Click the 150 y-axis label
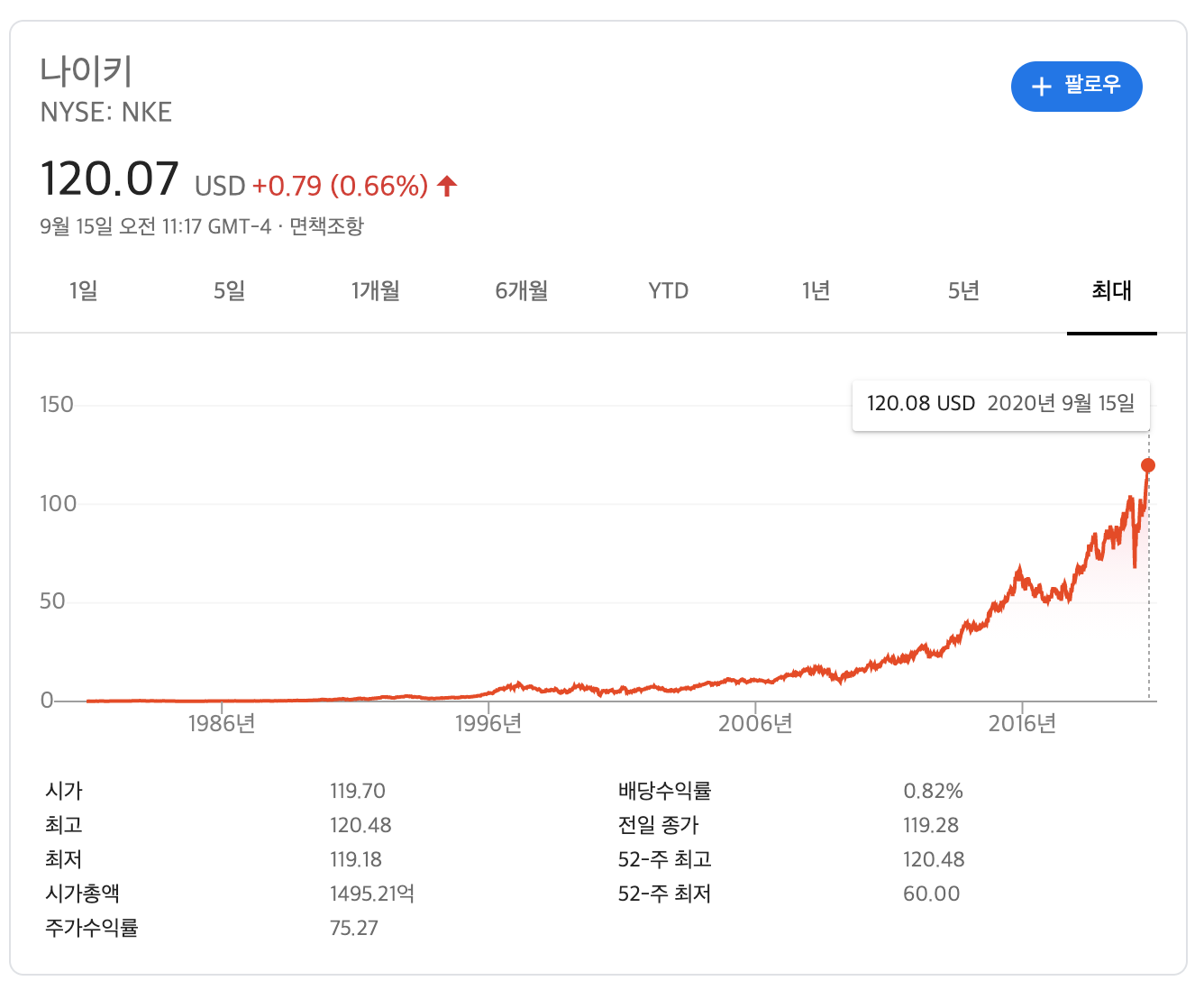 [57, 404]
